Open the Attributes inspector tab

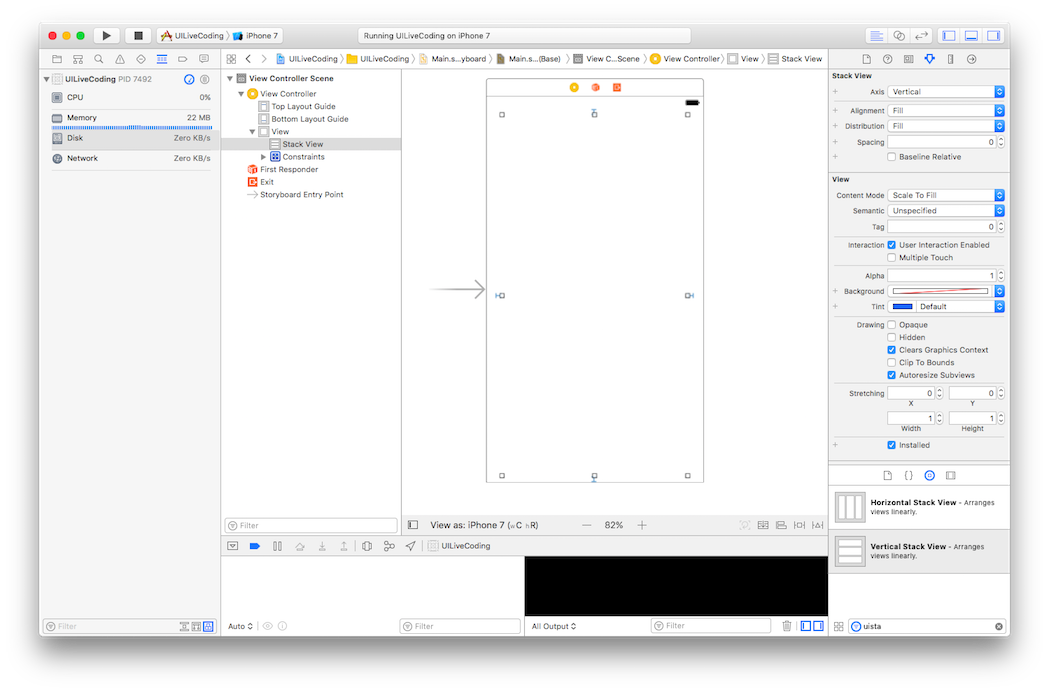click(x=929, y=59)
